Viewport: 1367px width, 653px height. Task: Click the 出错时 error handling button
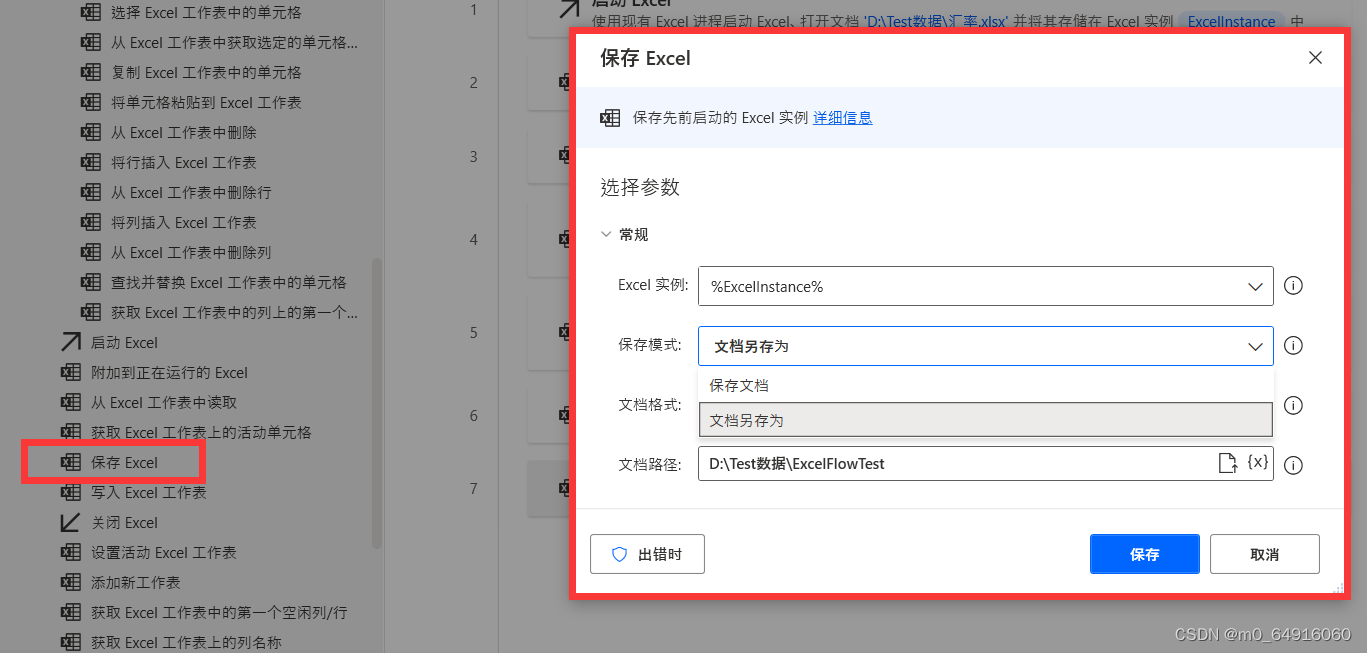[647, 554]
